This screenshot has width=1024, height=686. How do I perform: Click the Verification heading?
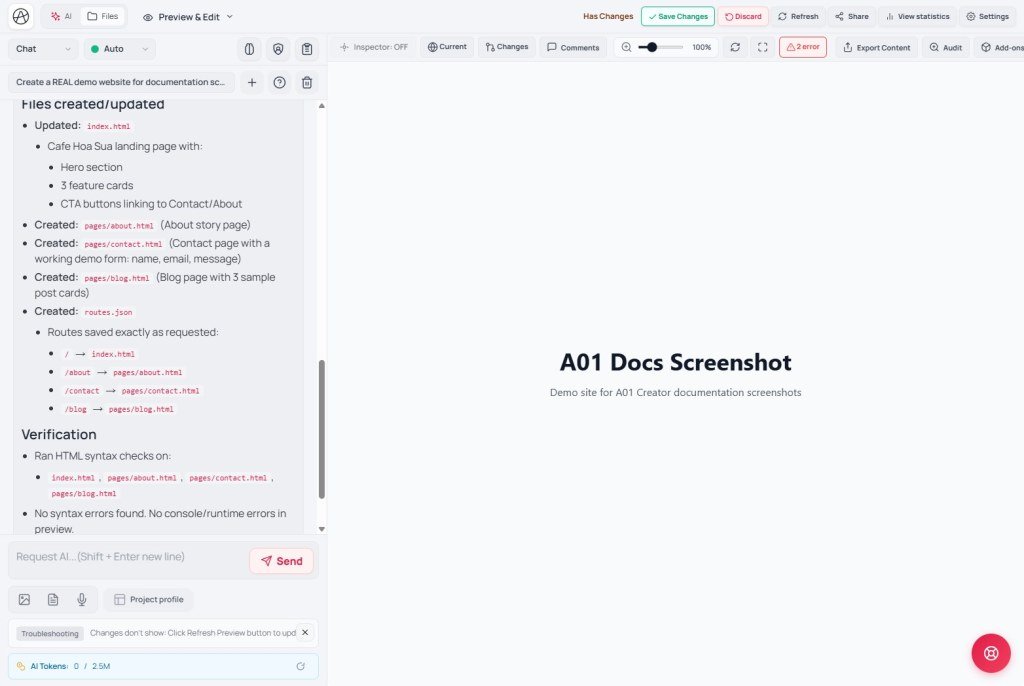coord(59,434)
